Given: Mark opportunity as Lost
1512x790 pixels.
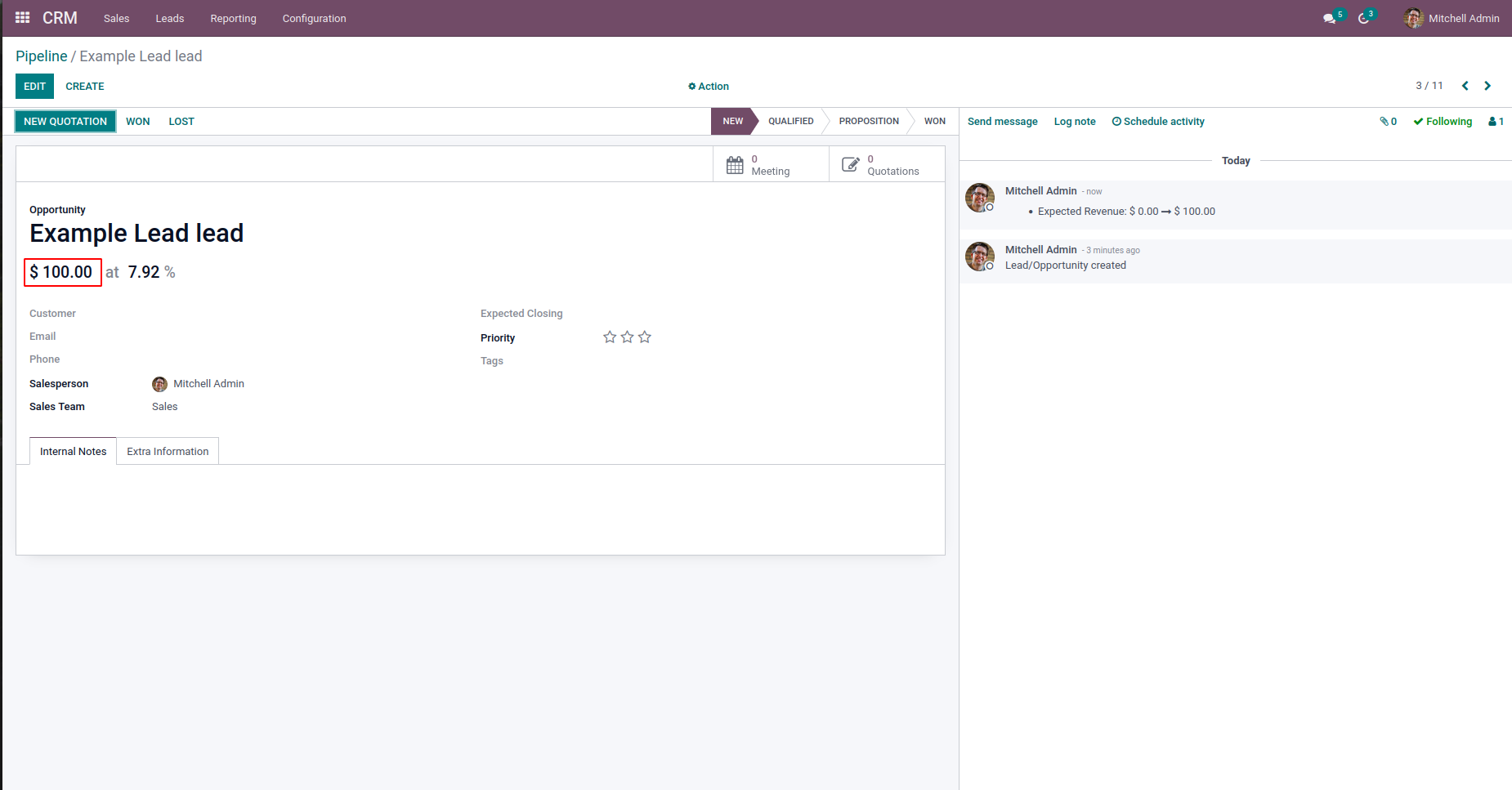Looking at the screenshot, I should tap(181, 122).
